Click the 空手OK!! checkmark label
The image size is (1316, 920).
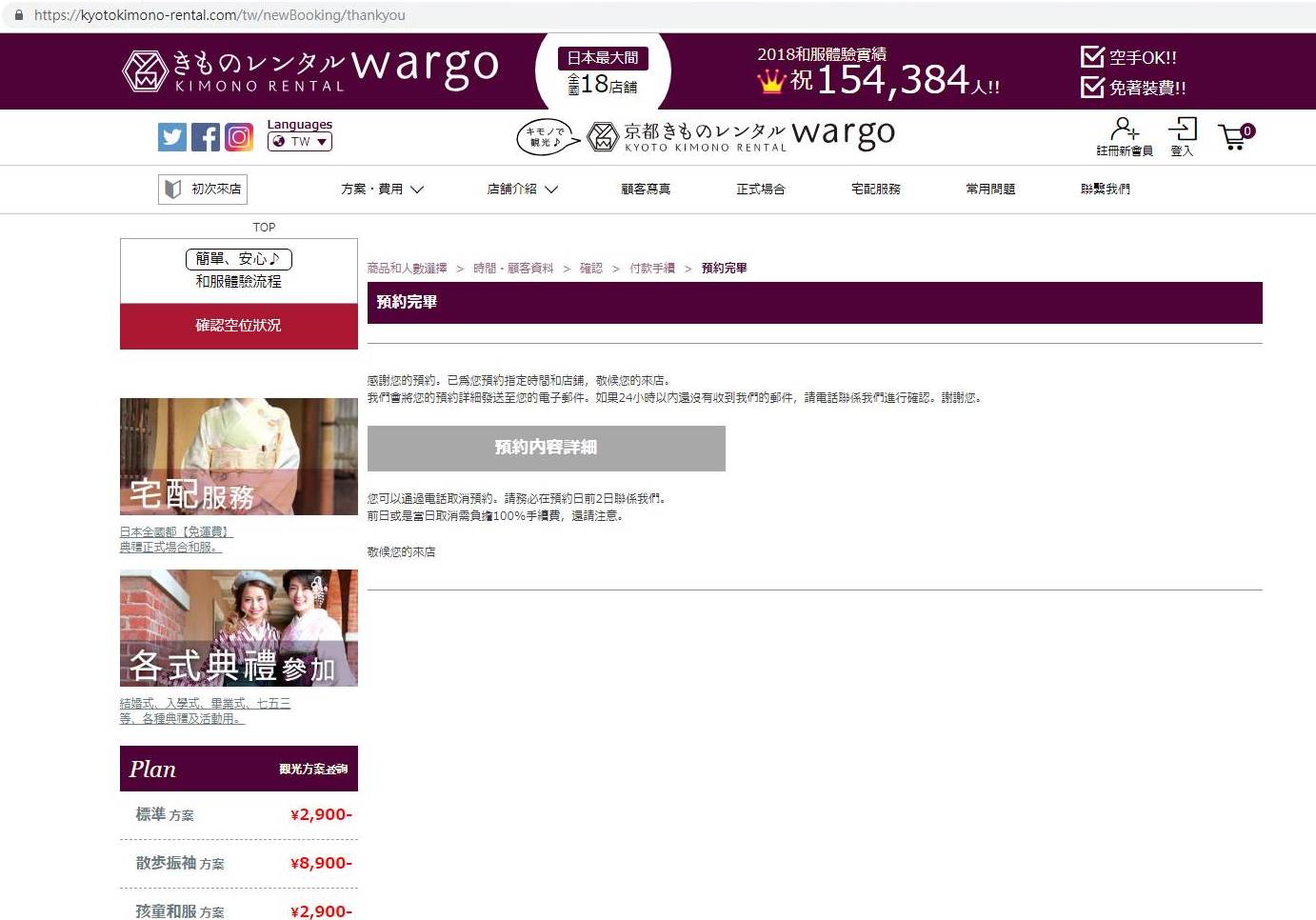[x=1129, y=57]
